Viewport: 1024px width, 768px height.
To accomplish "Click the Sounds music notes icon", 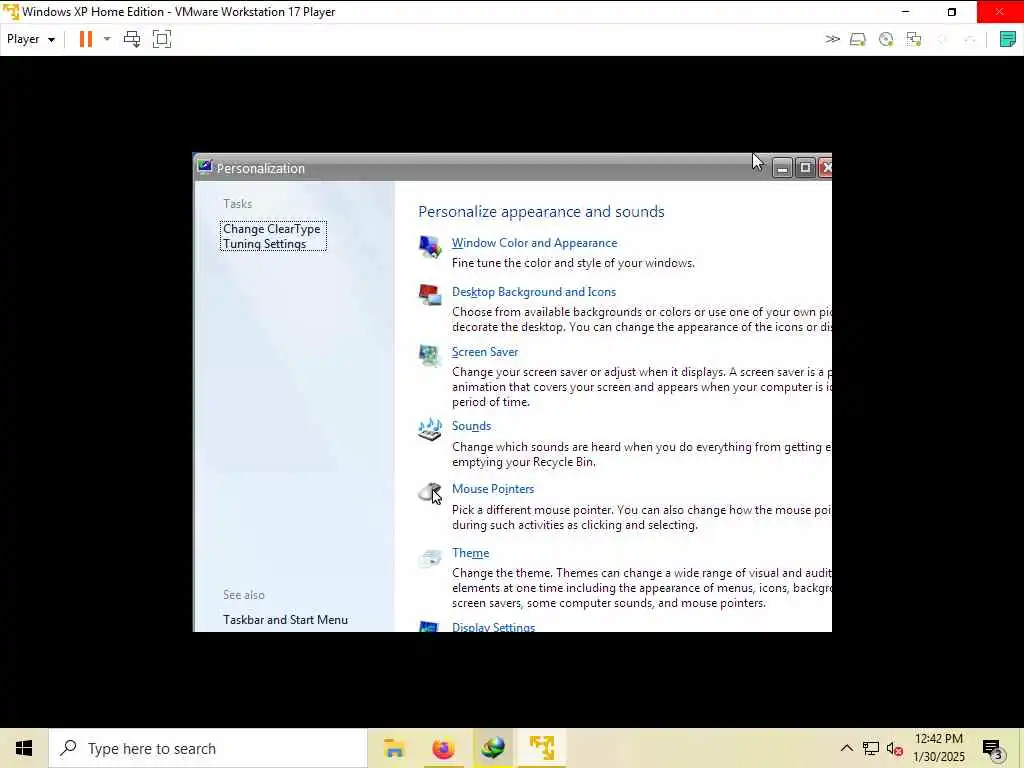I will tap(430, 429).
